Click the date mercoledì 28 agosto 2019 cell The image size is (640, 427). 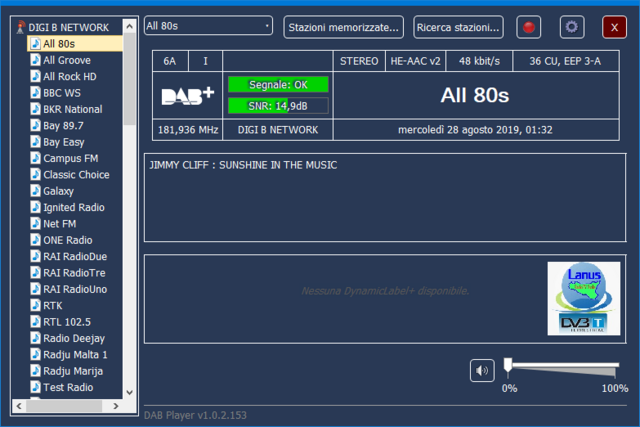click(x=476, y=130)
